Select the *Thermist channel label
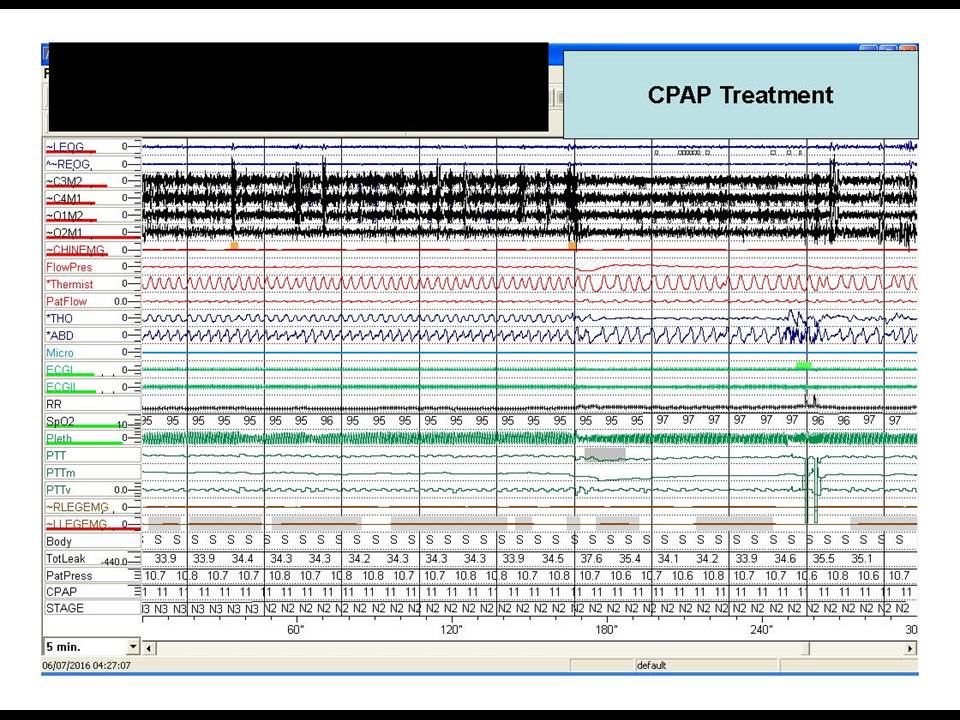The height and width of the screenshot is (720, 960). point(69,284)
